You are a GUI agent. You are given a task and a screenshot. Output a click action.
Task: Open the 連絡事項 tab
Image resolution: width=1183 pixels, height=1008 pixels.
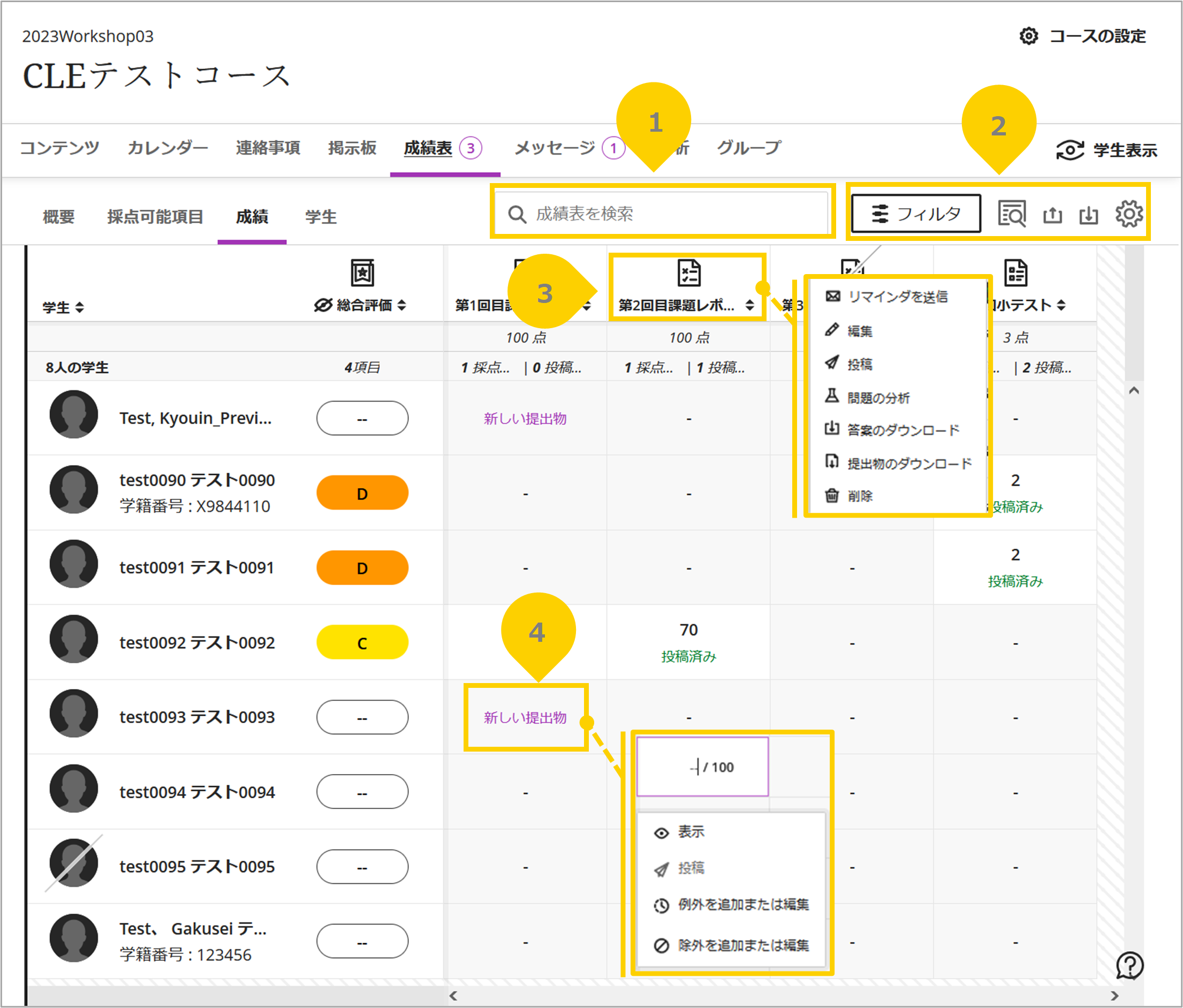click(x=268, y=148)
